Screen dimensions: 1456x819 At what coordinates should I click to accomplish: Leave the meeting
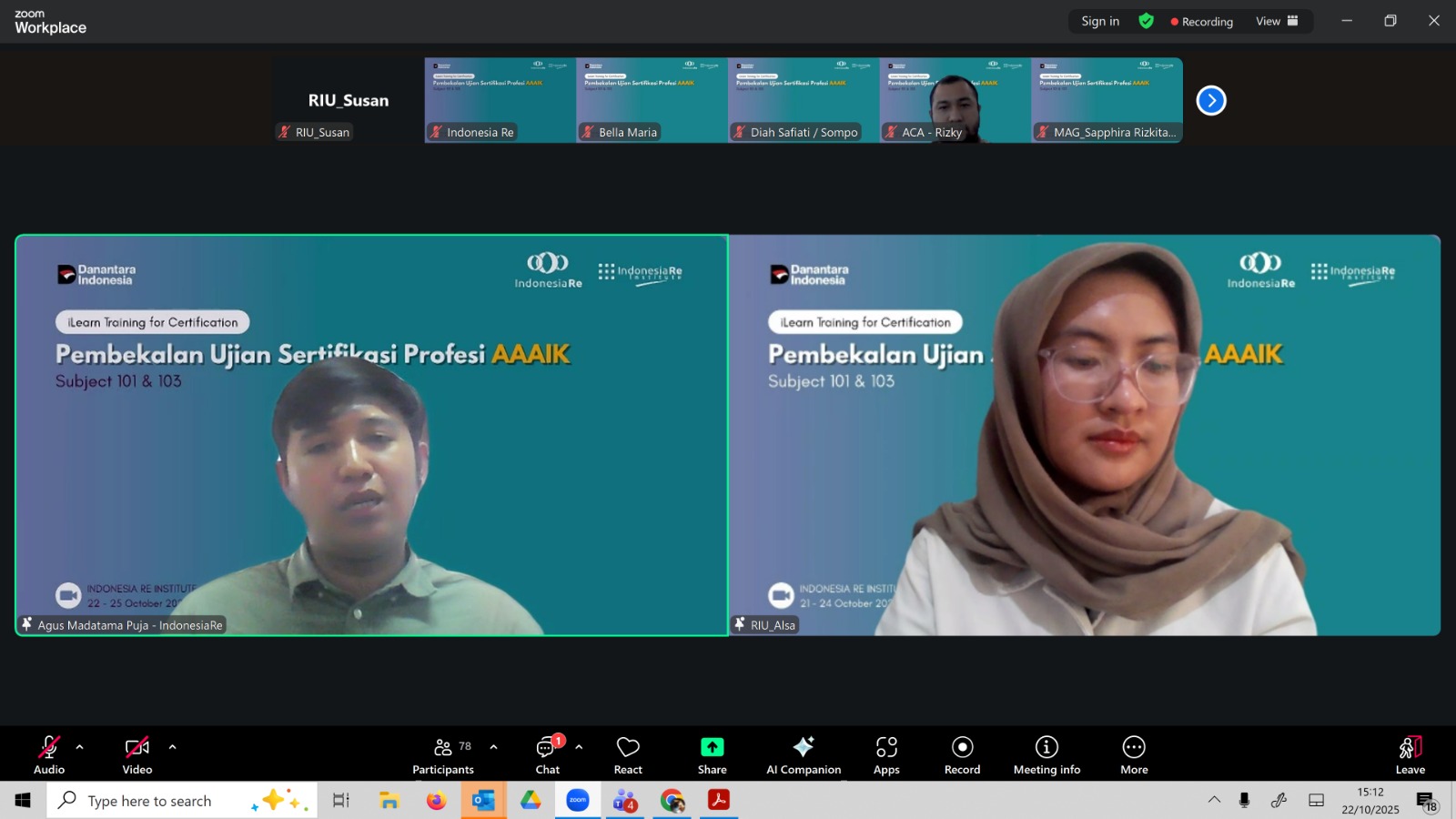coord(1410,754)
